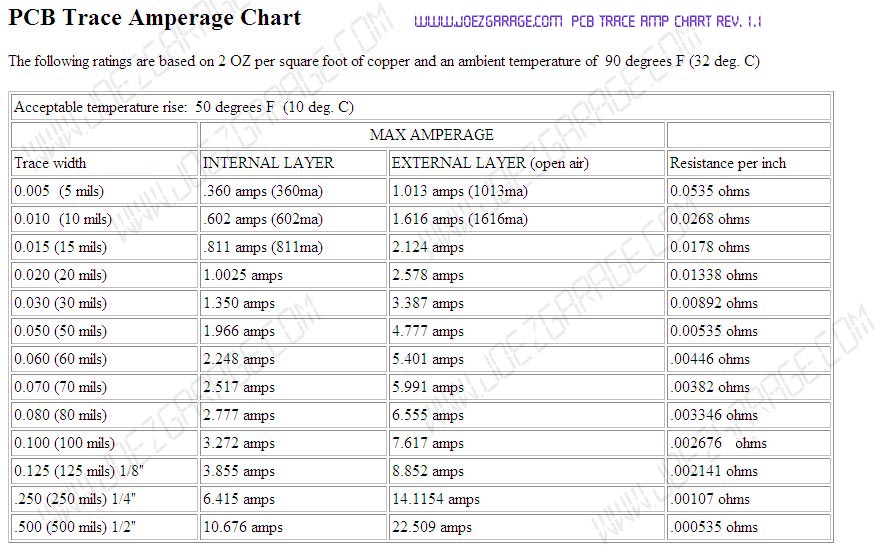
Task: Click the MAX AMPERAGE header cell
Action: (431, 135)
